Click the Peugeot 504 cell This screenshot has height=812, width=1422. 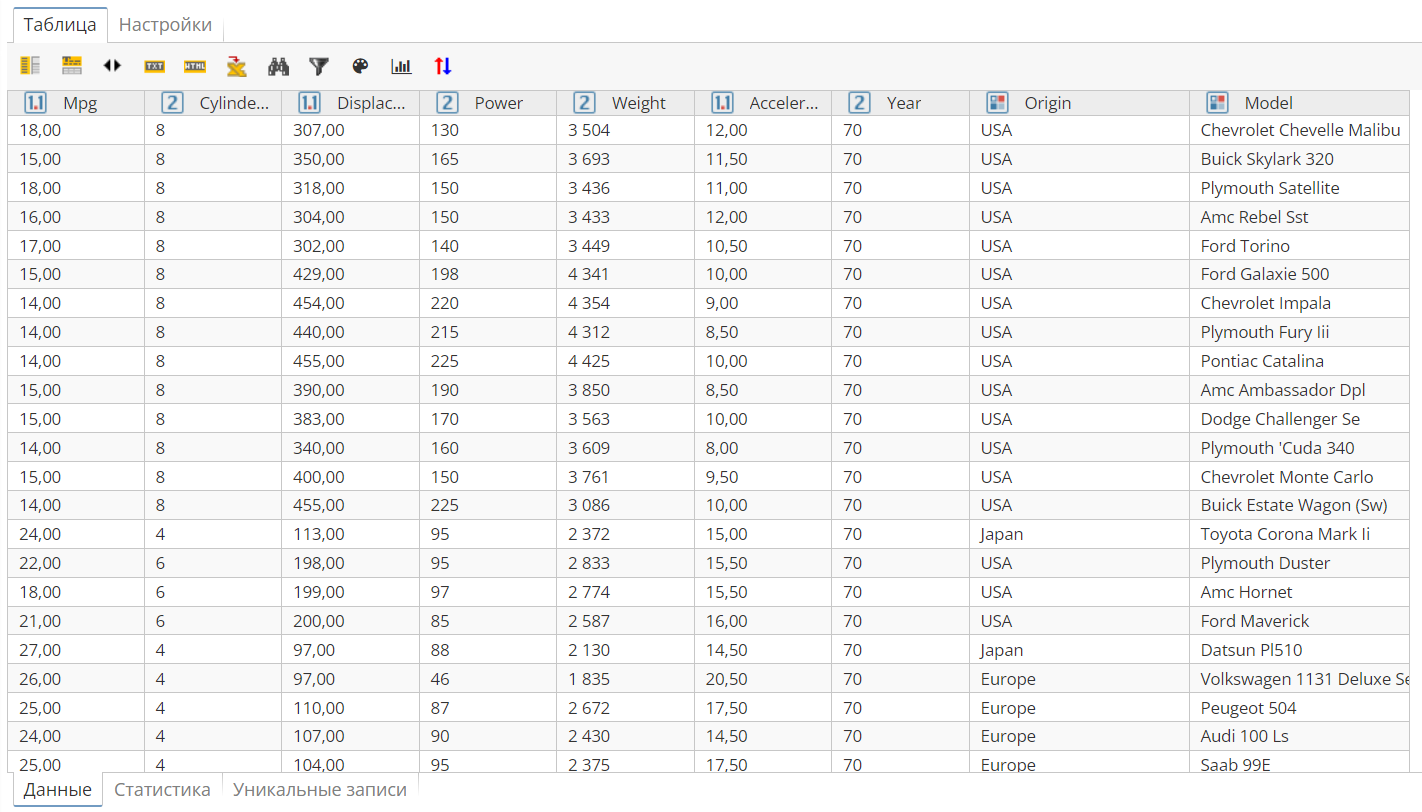point(1300,708)
